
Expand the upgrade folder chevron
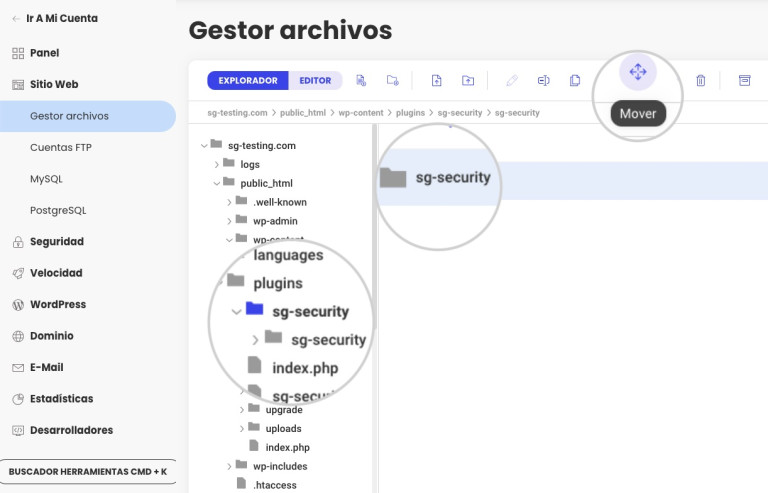[241, 410]
